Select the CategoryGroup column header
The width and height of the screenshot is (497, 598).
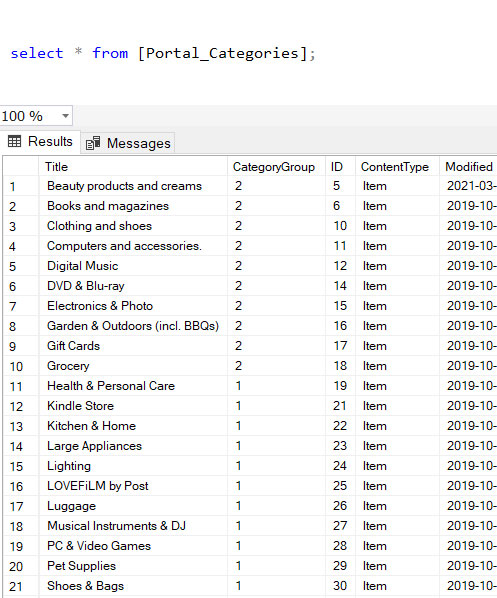tap(277, 167)
